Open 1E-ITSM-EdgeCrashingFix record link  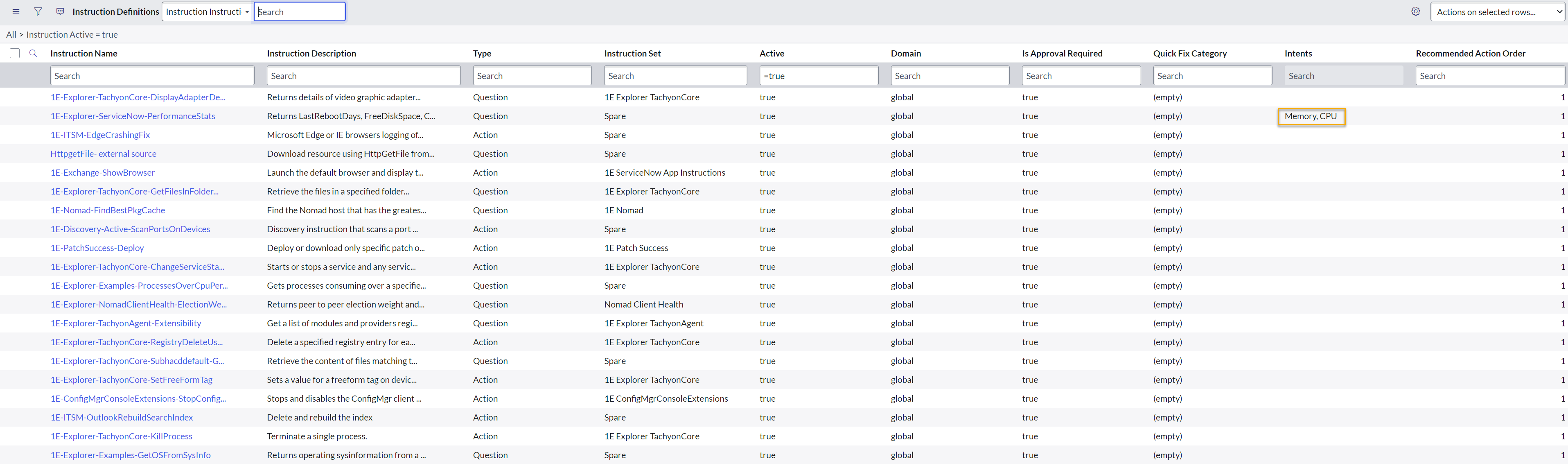point(100,135)
